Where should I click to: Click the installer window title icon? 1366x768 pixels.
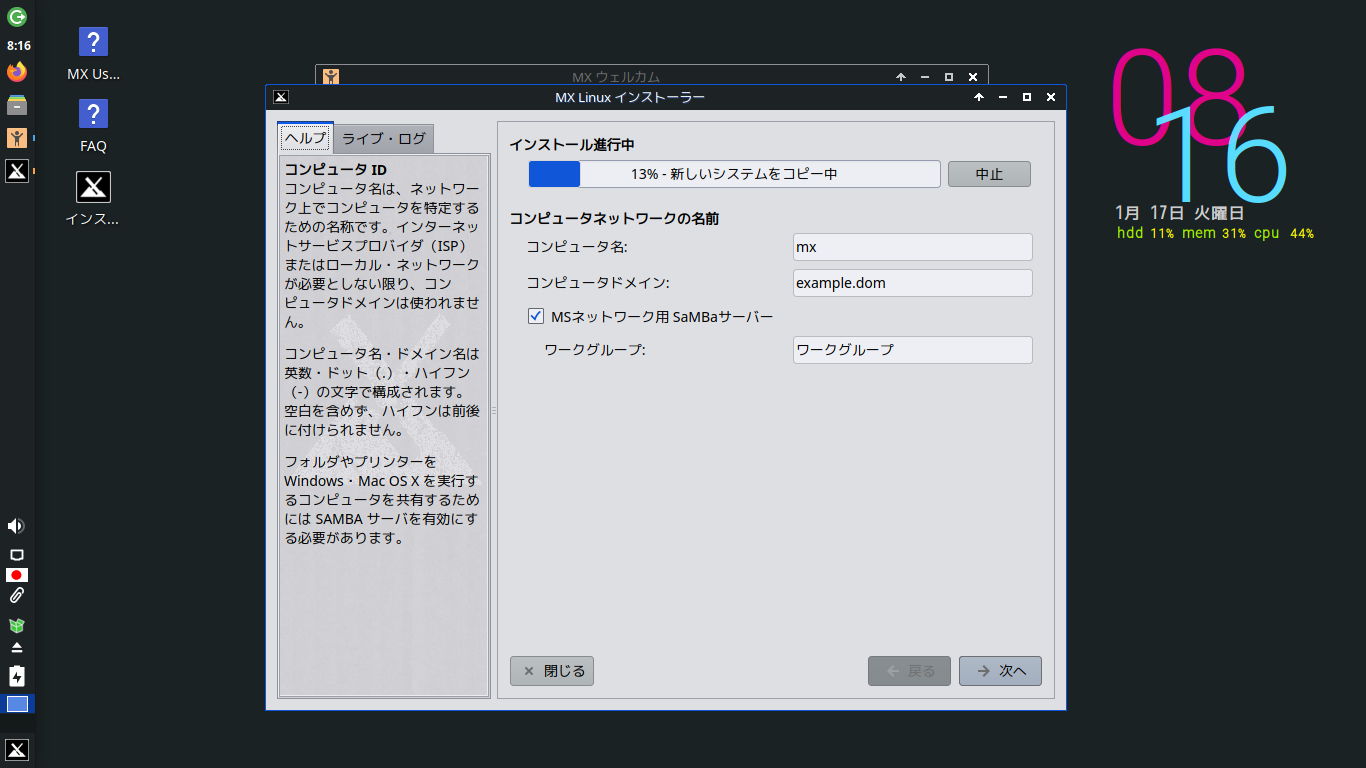(x=281, y=97)
